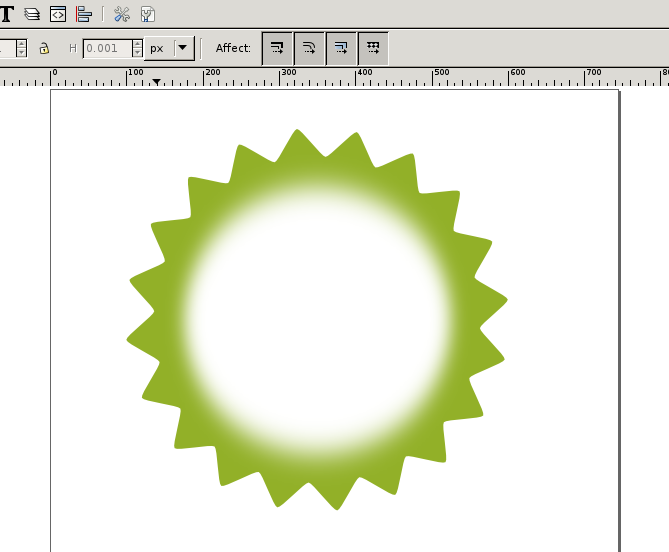
Task: Toggle Affect stroke width scaling
Action: [277, 48]
